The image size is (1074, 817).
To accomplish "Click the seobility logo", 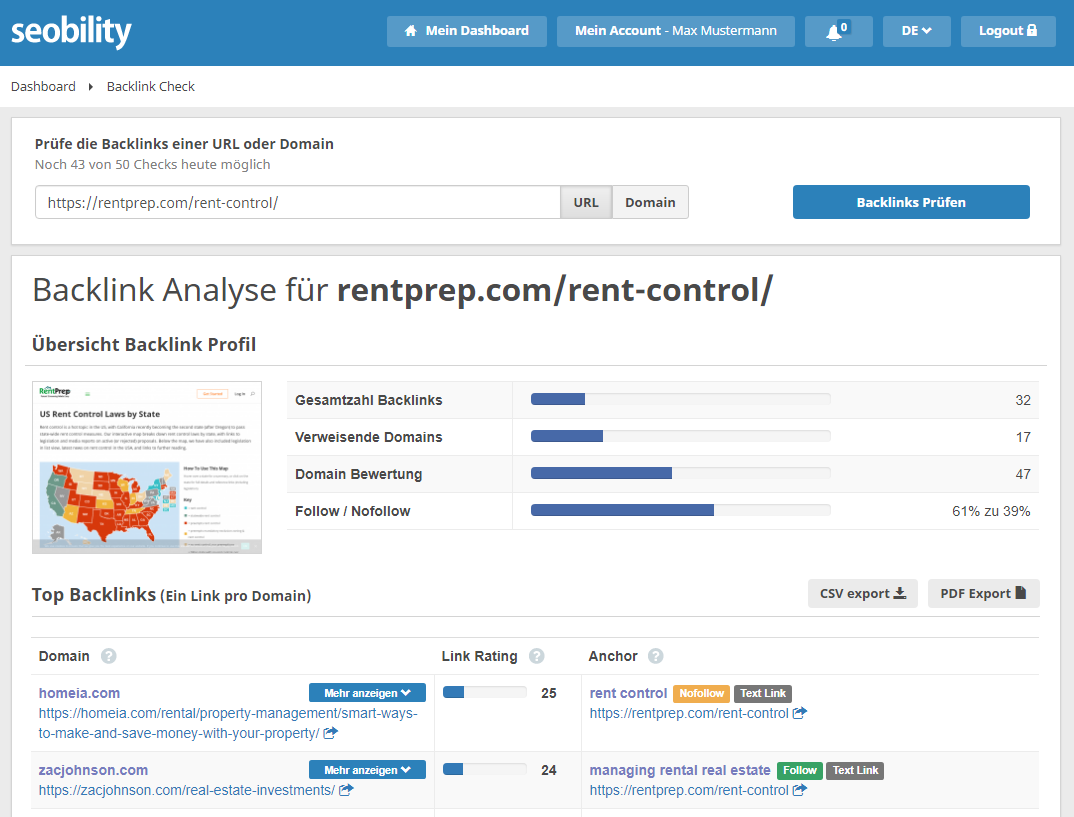I will point(71,32).
